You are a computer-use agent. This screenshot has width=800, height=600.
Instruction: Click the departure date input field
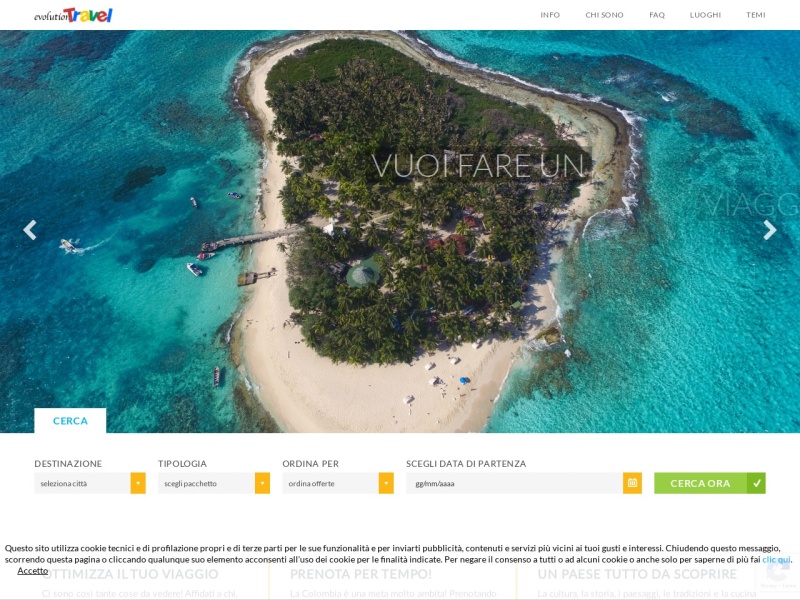tap(514, 483)
